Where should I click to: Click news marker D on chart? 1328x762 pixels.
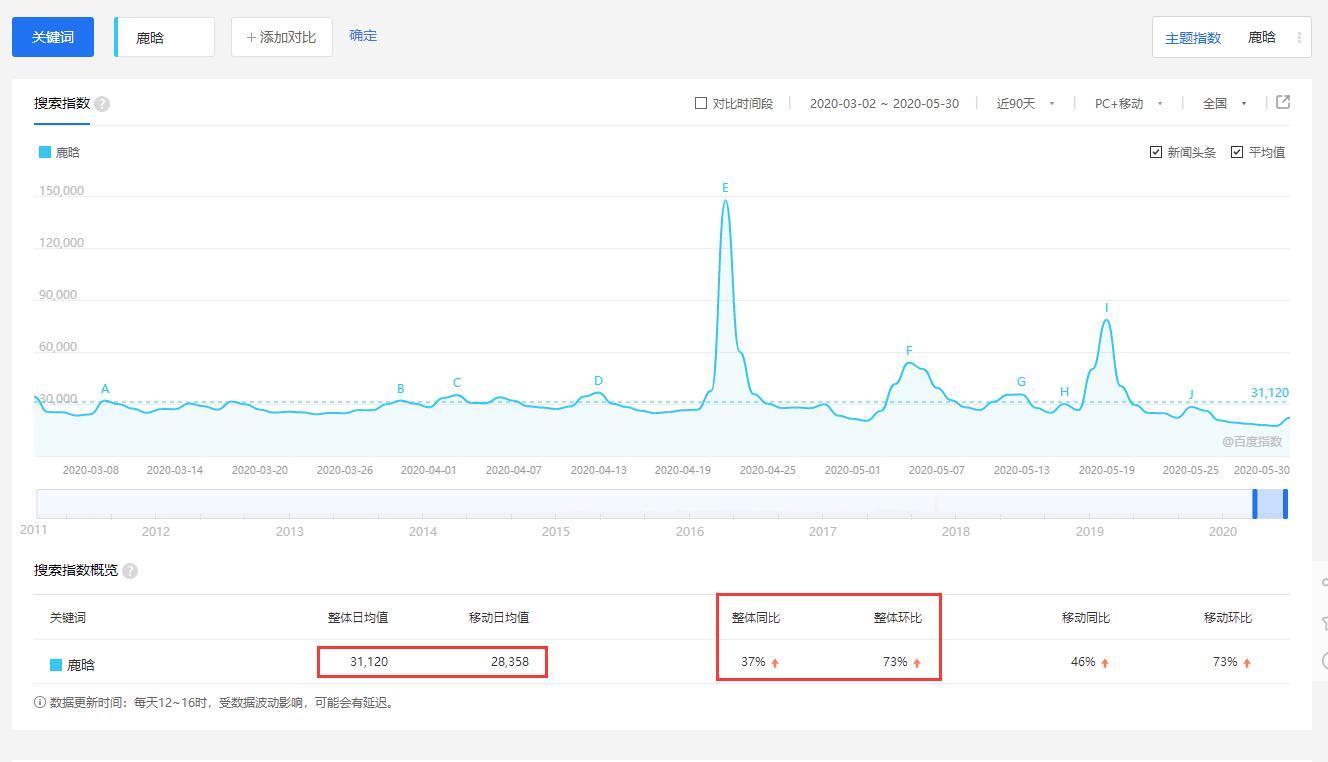pos(598,380)
